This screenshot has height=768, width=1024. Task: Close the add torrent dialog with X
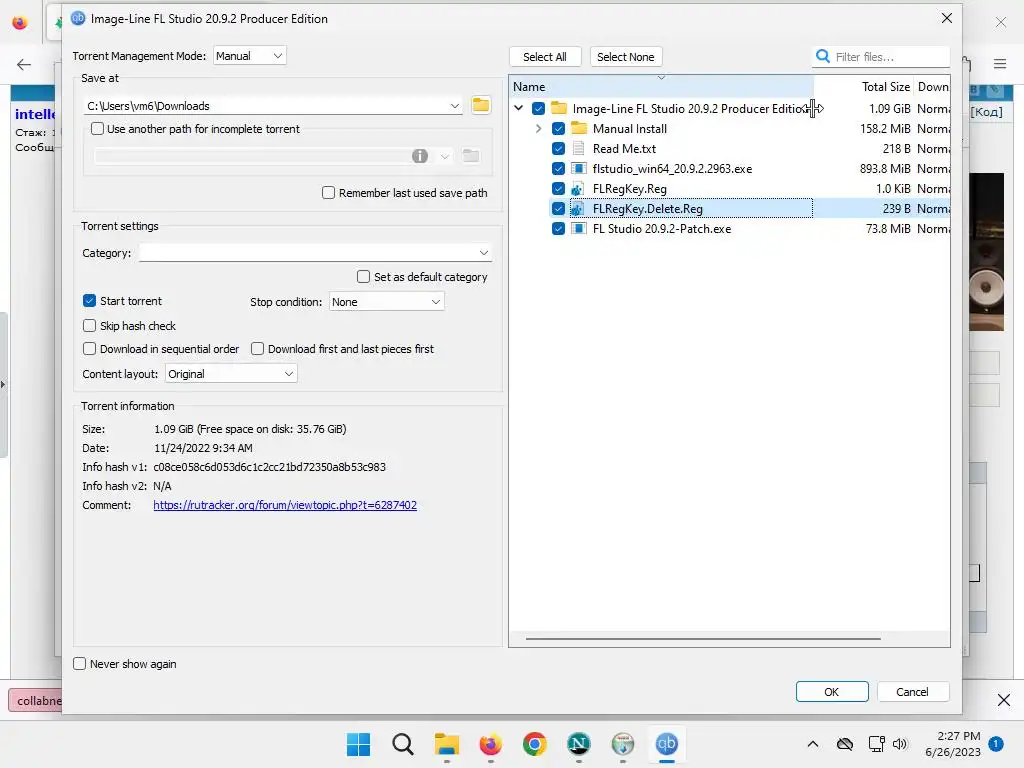(x=946, y=18)
